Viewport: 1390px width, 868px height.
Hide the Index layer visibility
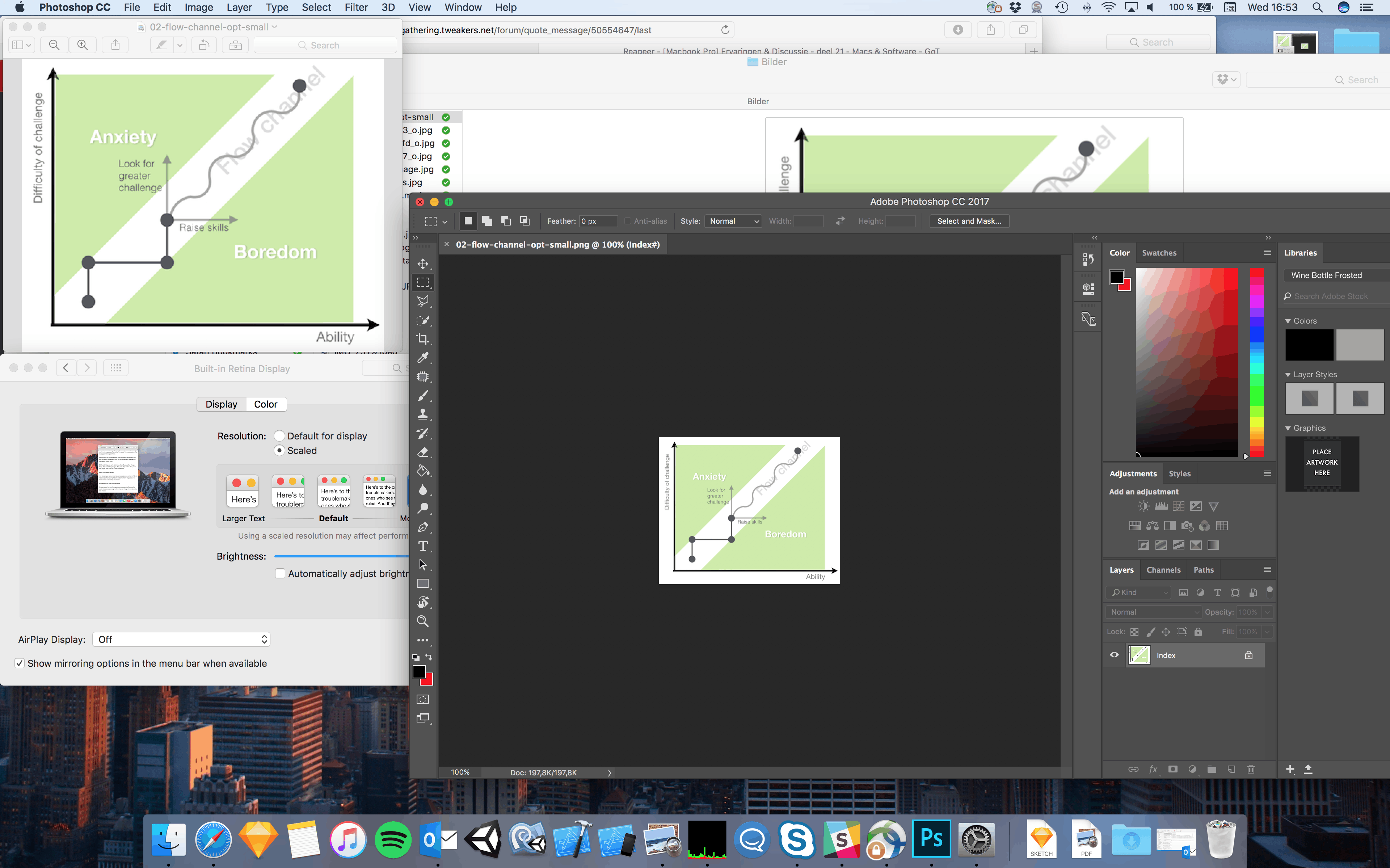(x=1114, y=655)
